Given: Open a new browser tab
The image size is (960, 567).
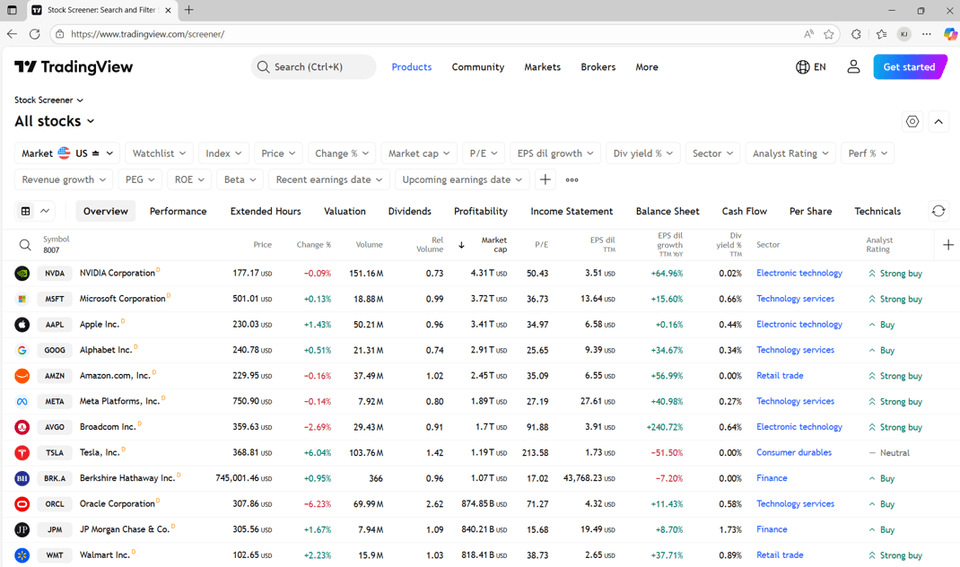Looking at the screenshot, I should [x=189, y=10].
